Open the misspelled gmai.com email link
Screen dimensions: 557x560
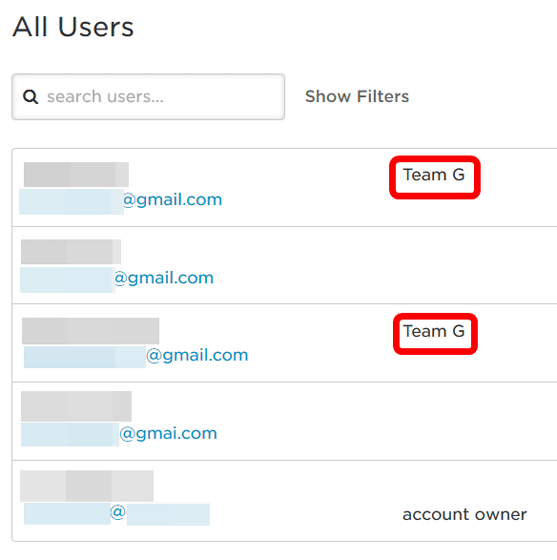[x=119, y=434]
